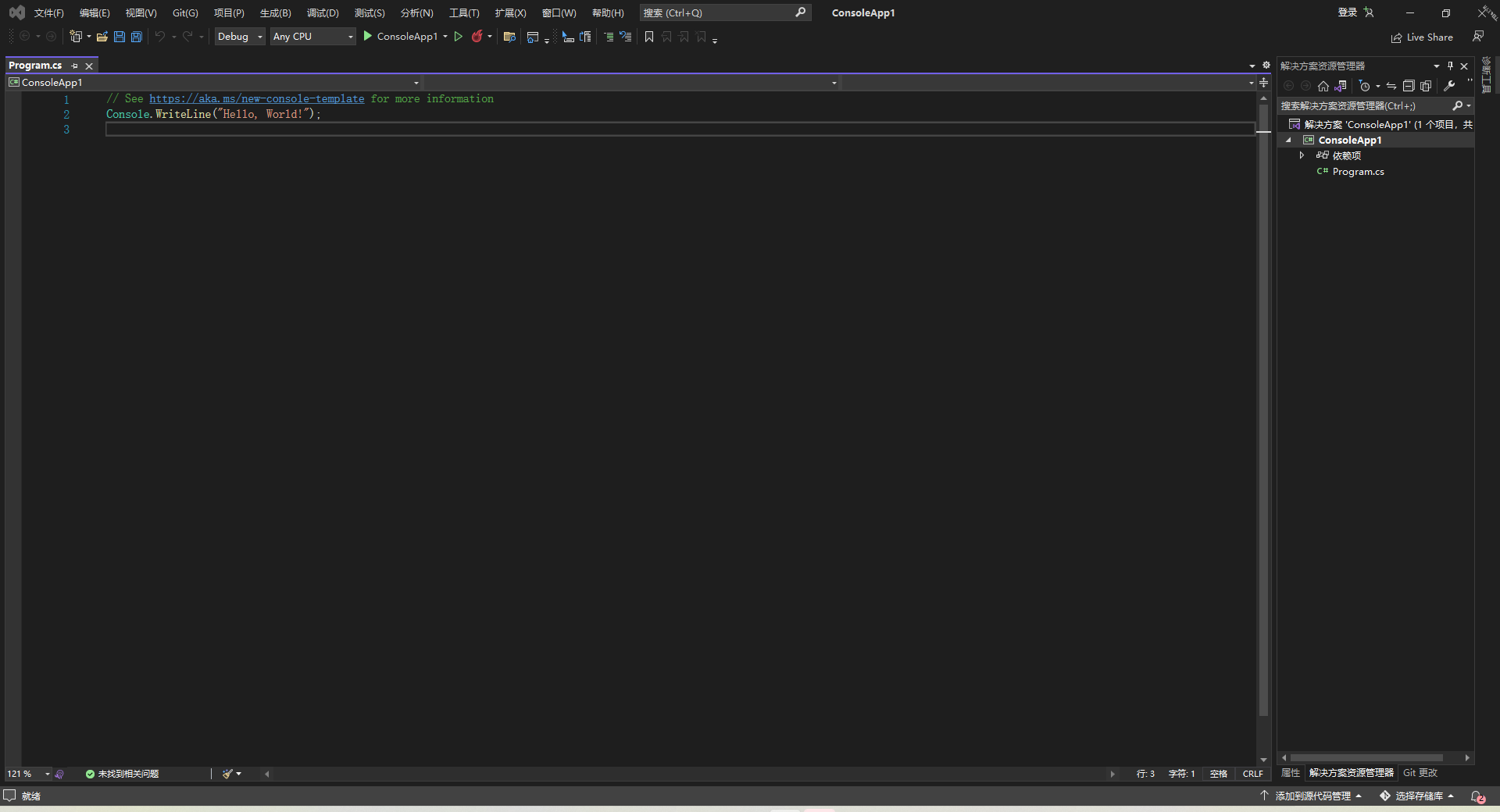The image size is (1500, 812).
Task: Close the Program.cs tab
Action: [89, 66]
